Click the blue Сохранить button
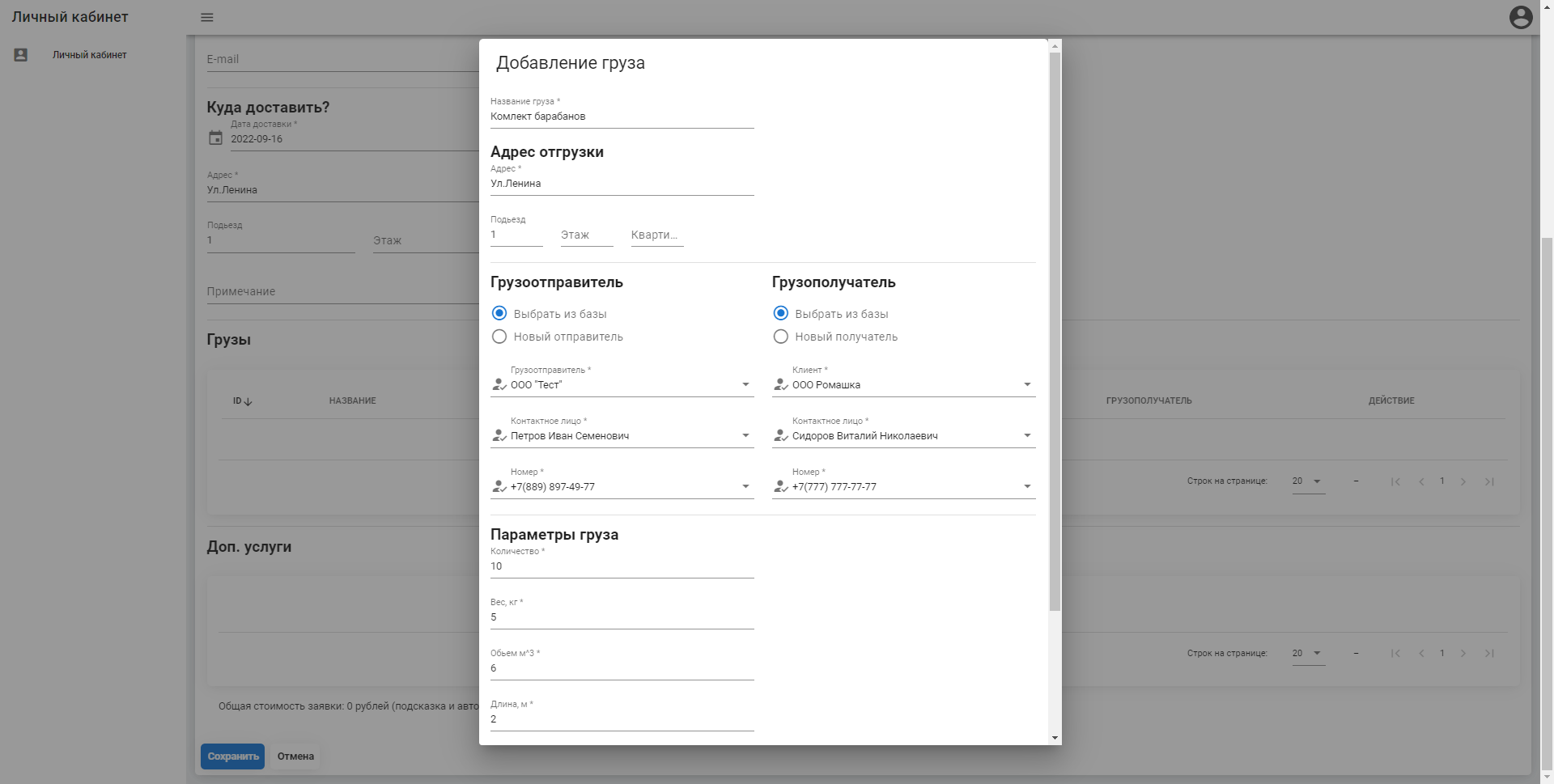Viewport: 1554px width, 784px height. [x=233, y=756]
